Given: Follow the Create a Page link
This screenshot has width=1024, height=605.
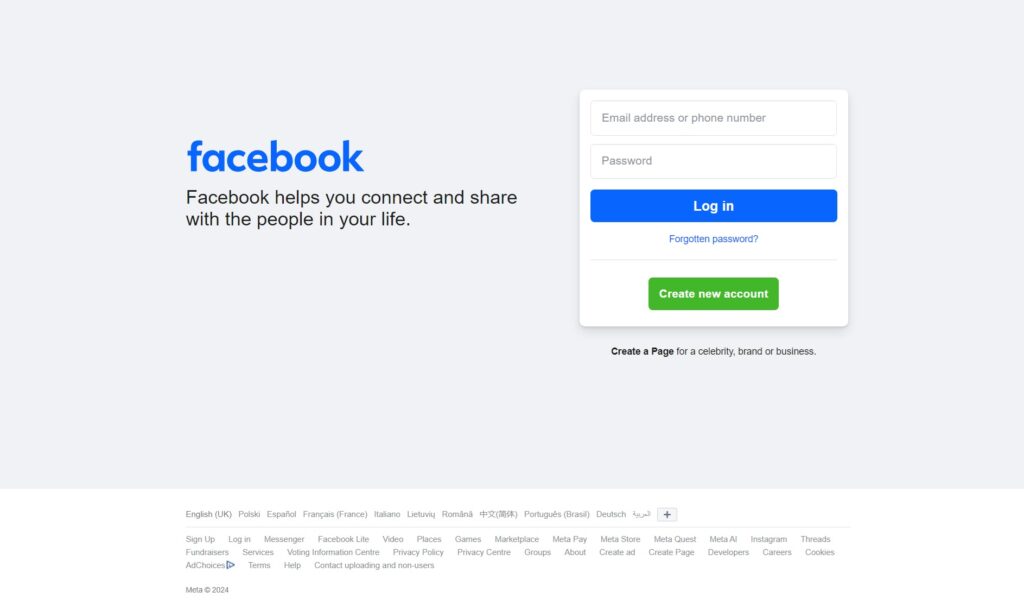Looking at the screenshot, I should point(642,352).
